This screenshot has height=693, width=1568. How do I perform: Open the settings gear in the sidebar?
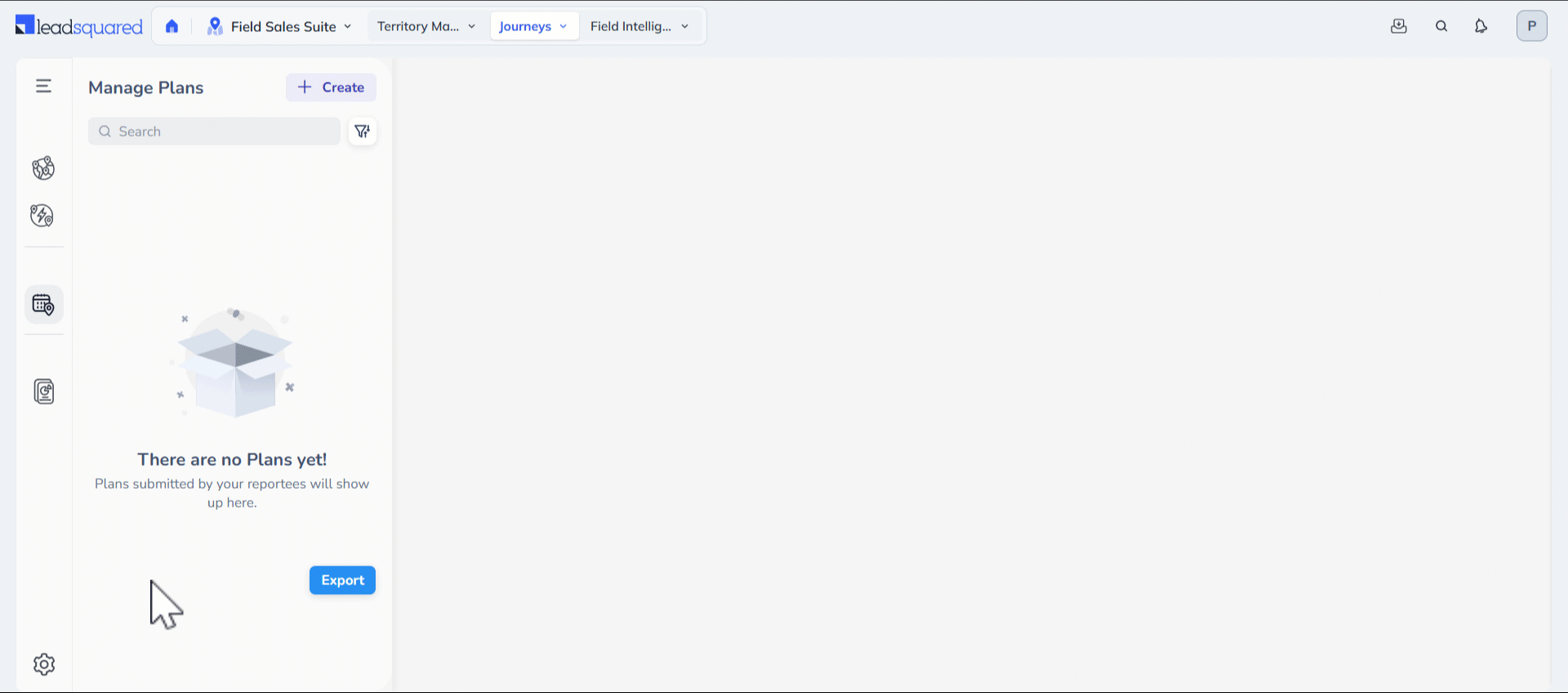click(44, 664)
